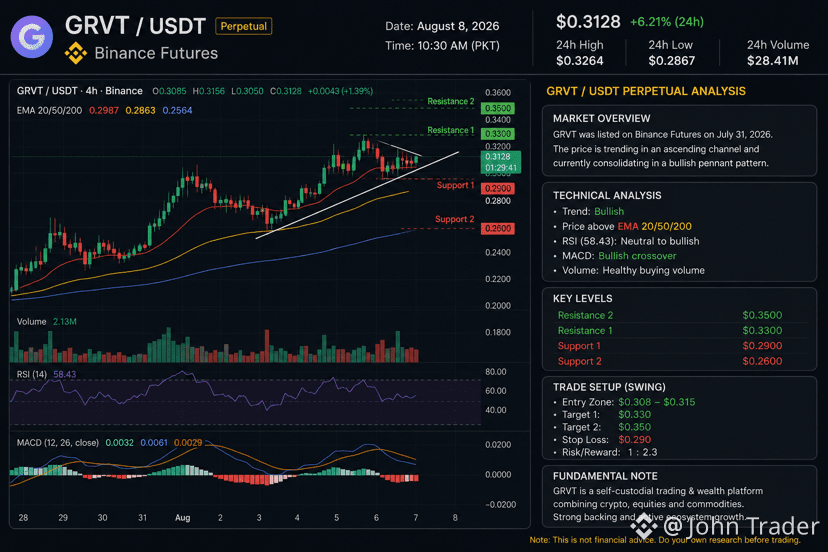The image size is (828, 552).
Task: Click the Target 2 $0.350 line
Action: pos(601,427)
